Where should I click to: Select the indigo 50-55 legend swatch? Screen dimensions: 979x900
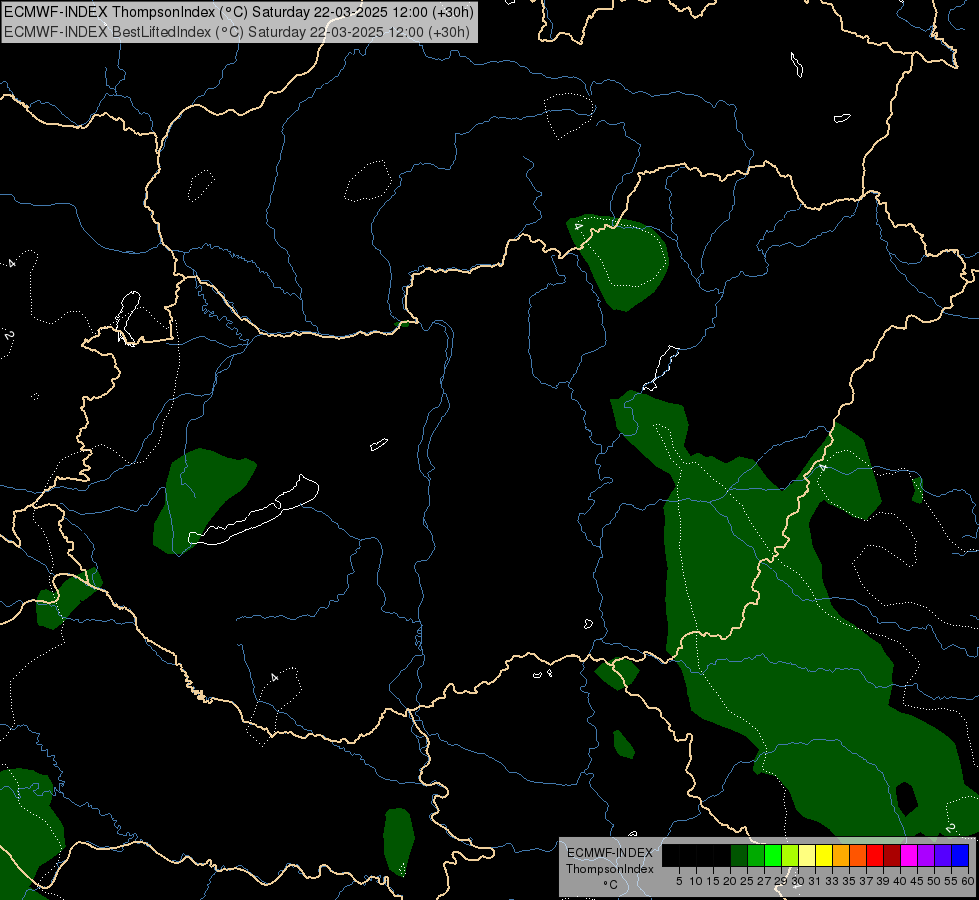[x=943, y=855]
